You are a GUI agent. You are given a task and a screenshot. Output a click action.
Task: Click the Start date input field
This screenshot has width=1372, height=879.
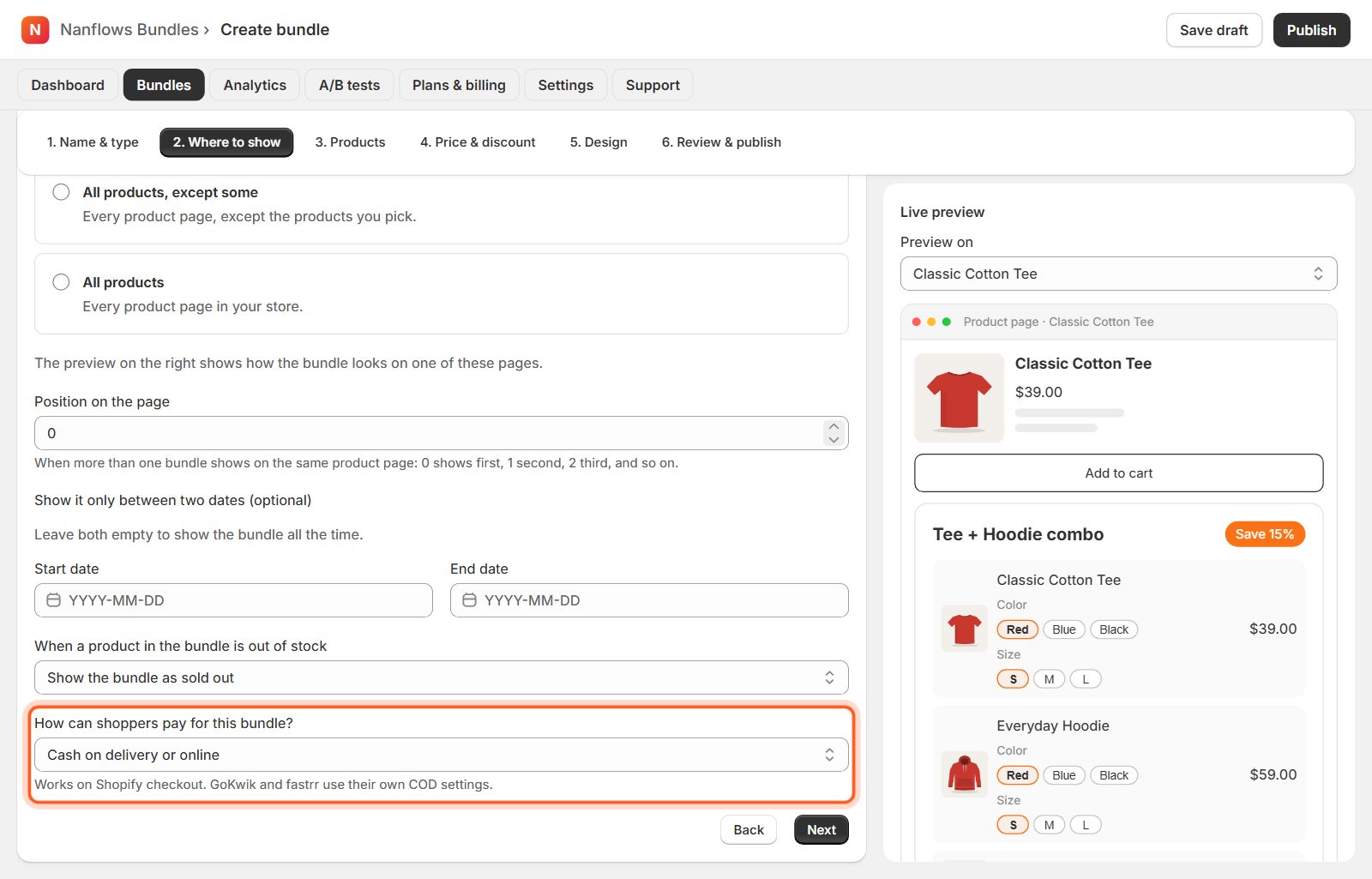click(x=233, y=600)
